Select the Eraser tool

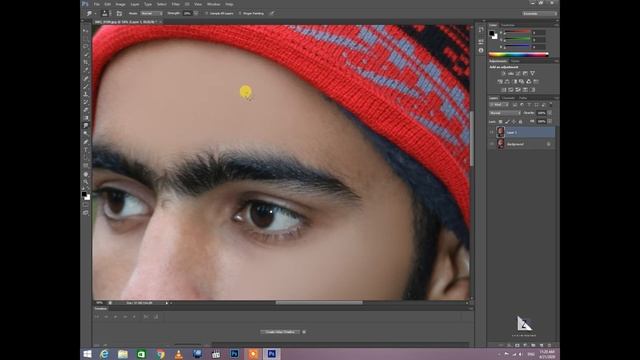[x=86, y=110]
